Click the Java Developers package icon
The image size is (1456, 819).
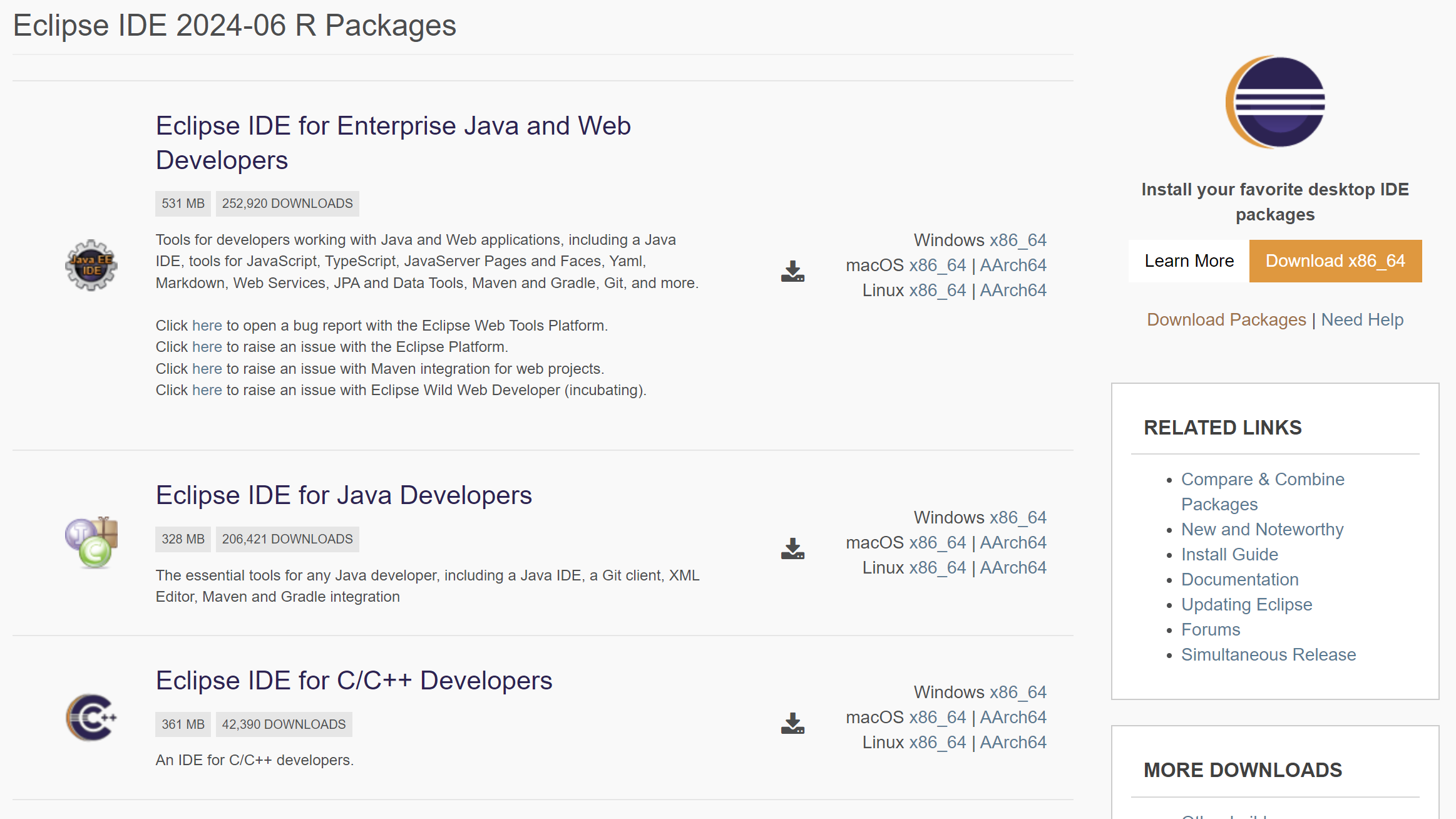91,542
